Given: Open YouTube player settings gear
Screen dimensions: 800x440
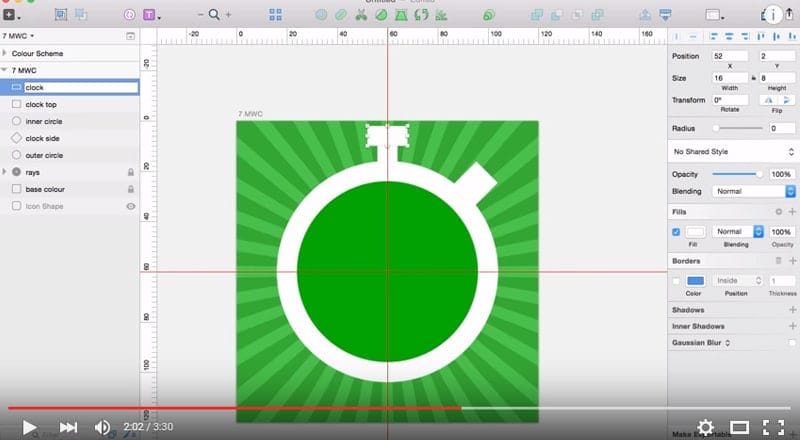Looking at the screenshot, I should (x=705, y=427).
